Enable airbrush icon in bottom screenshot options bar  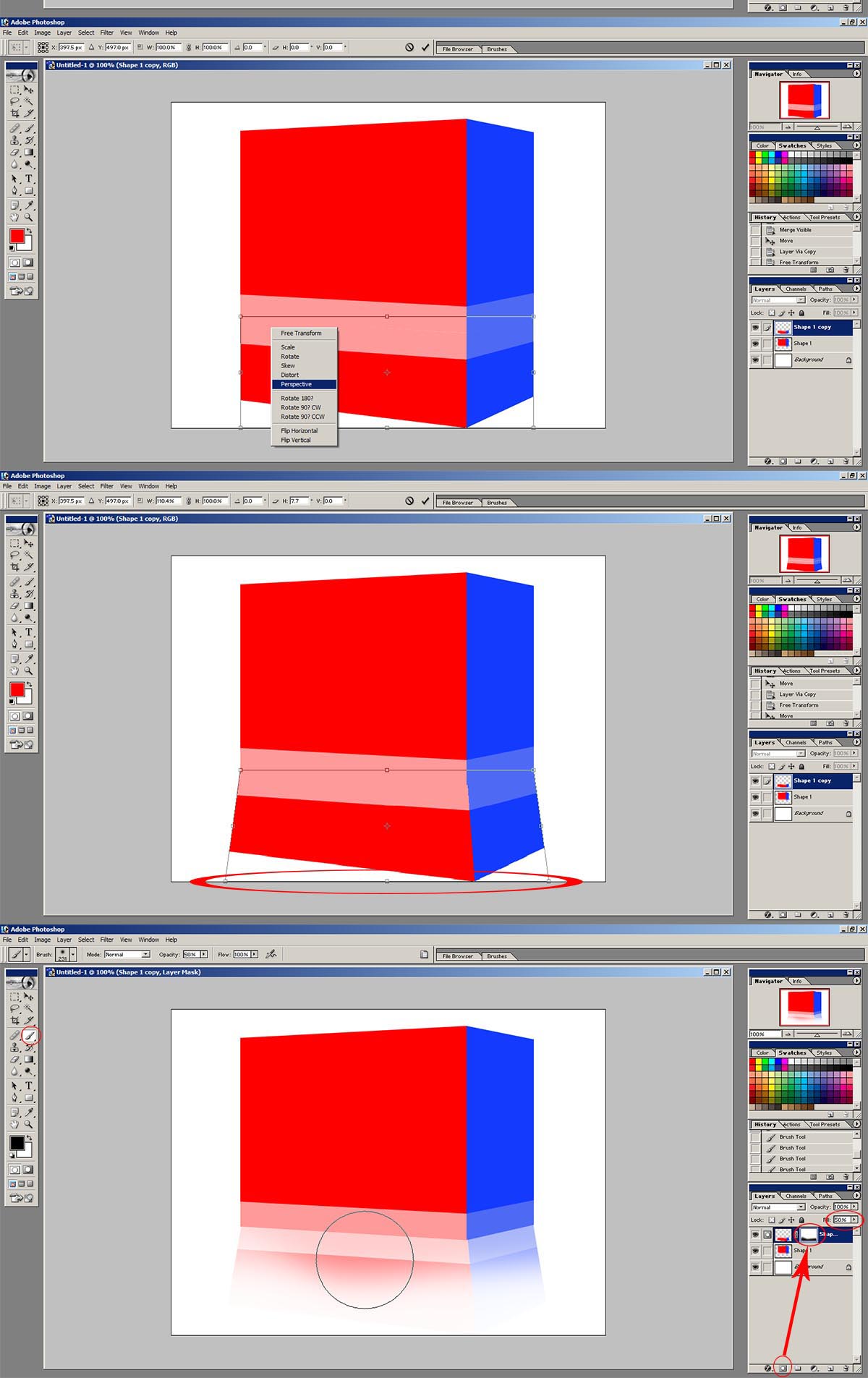271,954
